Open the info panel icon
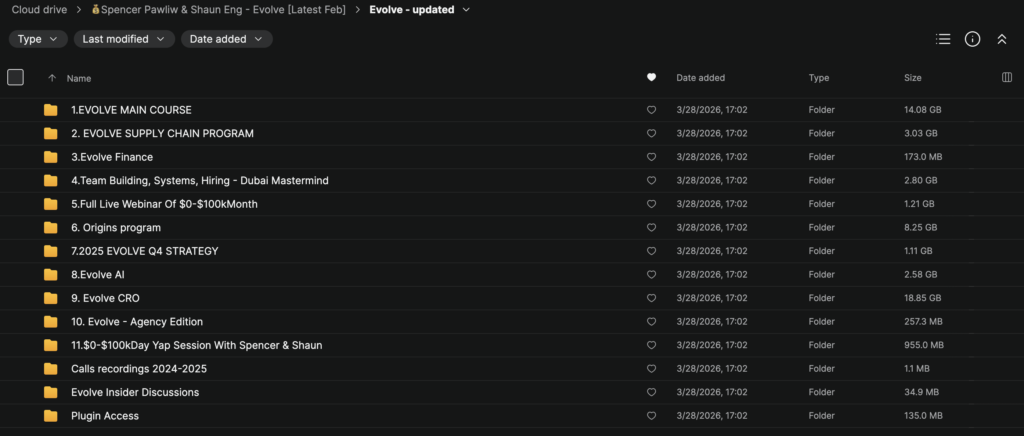 972,39
